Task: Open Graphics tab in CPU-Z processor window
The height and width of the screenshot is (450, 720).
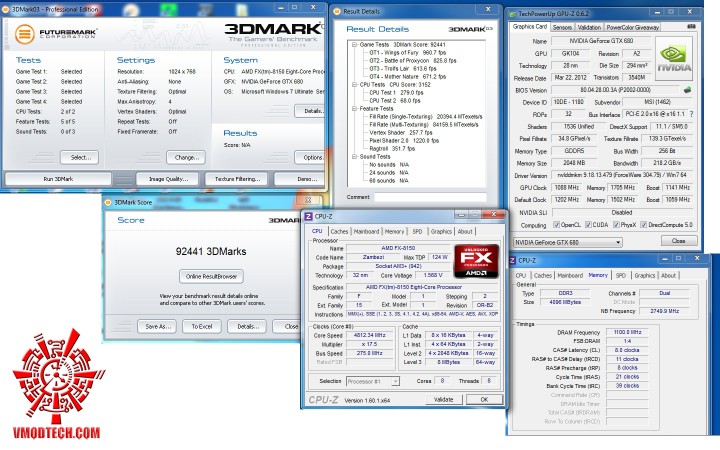Action: 441,231
